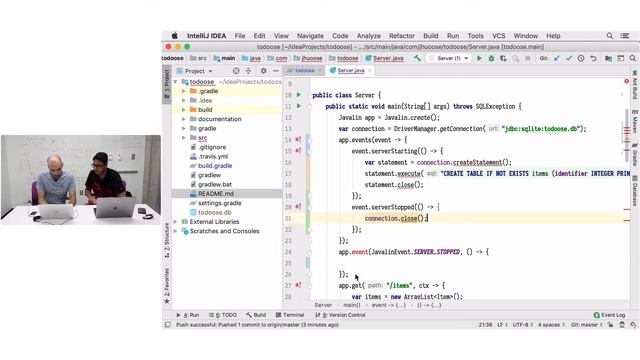640x360 pixels.
Task: Expand the .gradle folder
Action: (184, 91)
